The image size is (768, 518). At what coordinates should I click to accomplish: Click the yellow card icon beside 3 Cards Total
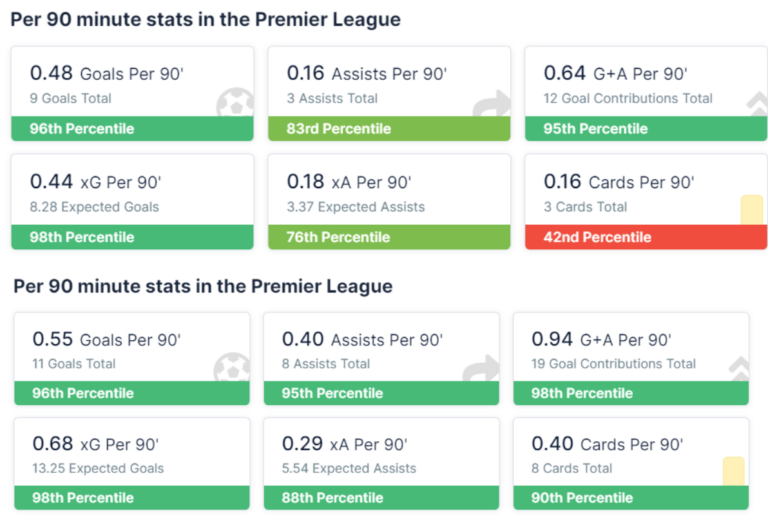pyautogui.click(x=751, y=210)
